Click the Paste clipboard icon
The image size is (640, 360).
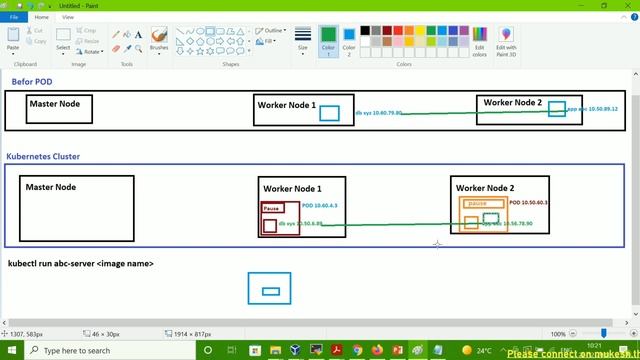point(13,35)
